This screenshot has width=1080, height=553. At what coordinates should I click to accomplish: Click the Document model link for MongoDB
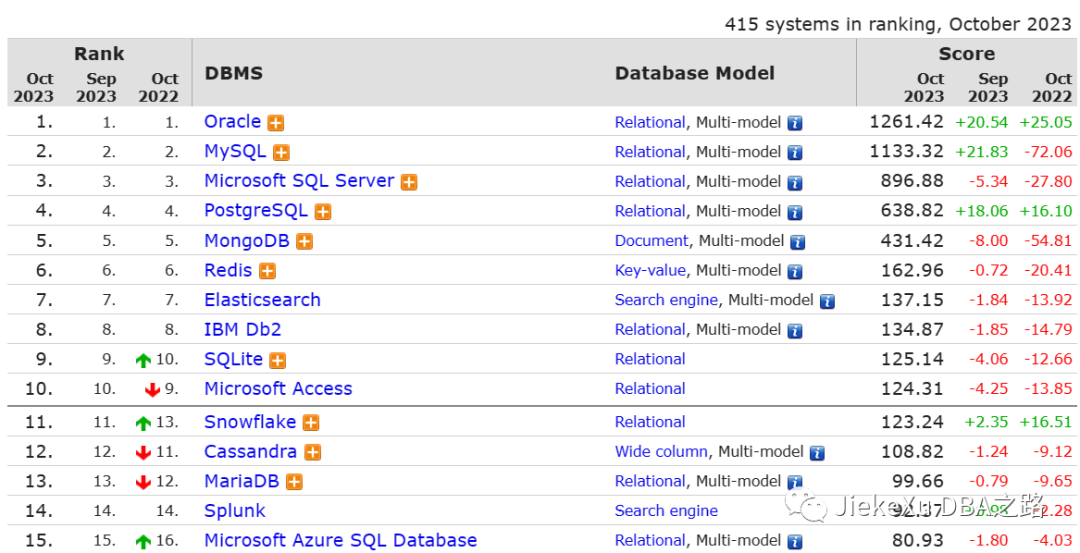[x=652, y=241]
